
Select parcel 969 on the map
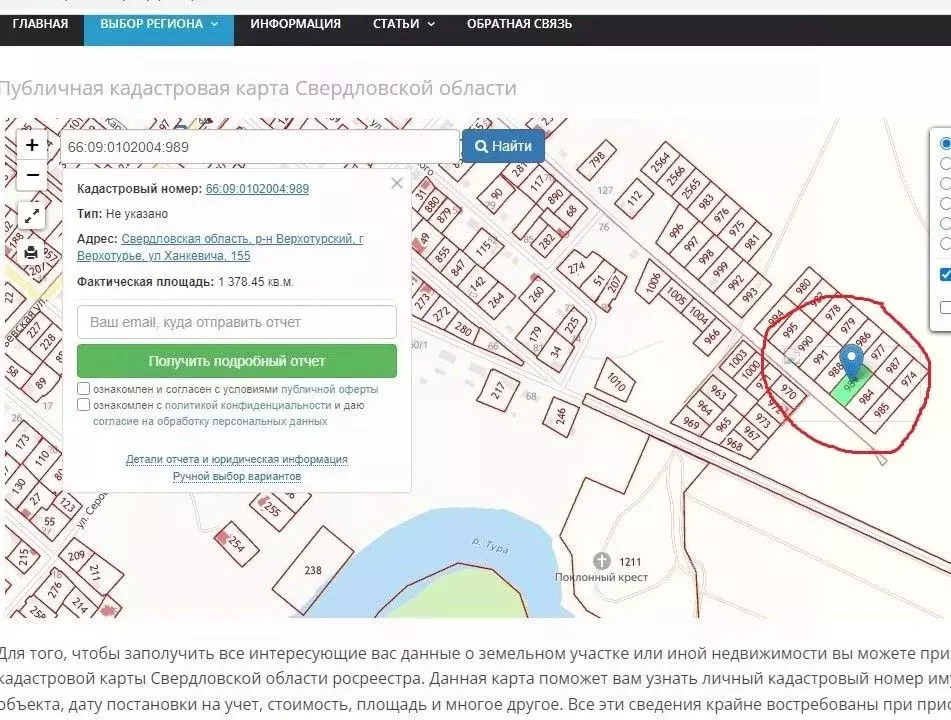coord(690,422)
